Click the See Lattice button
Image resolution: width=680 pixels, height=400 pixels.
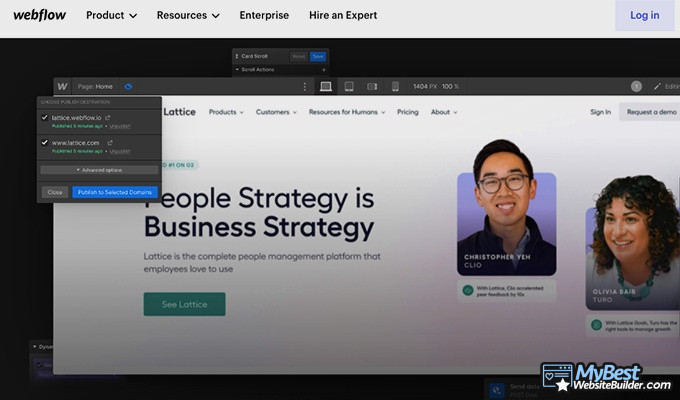184,304
